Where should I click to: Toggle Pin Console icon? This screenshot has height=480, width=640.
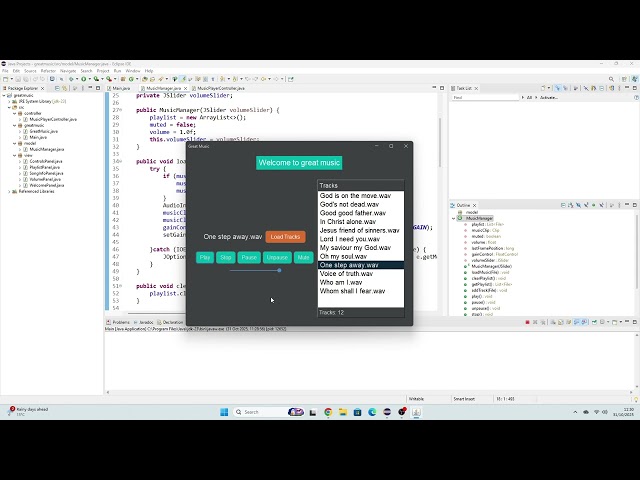(x=595, y=322)
